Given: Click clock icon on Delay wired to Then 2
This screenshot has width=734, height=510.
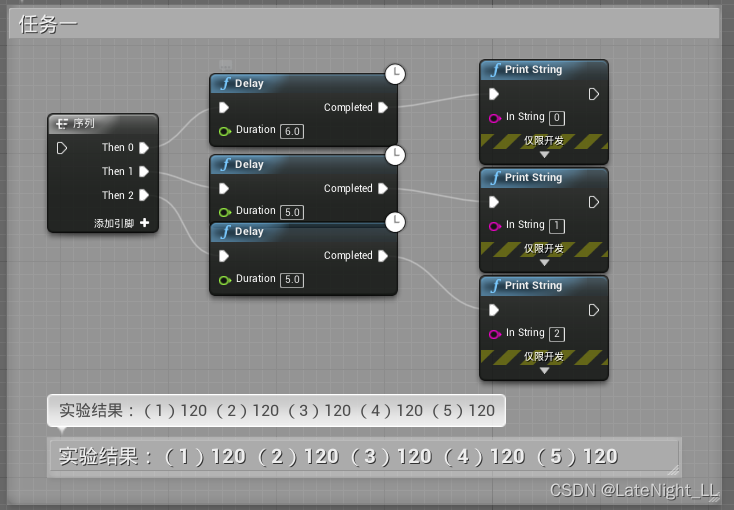Looking at the screenshot, I should (x=395, y=222).
